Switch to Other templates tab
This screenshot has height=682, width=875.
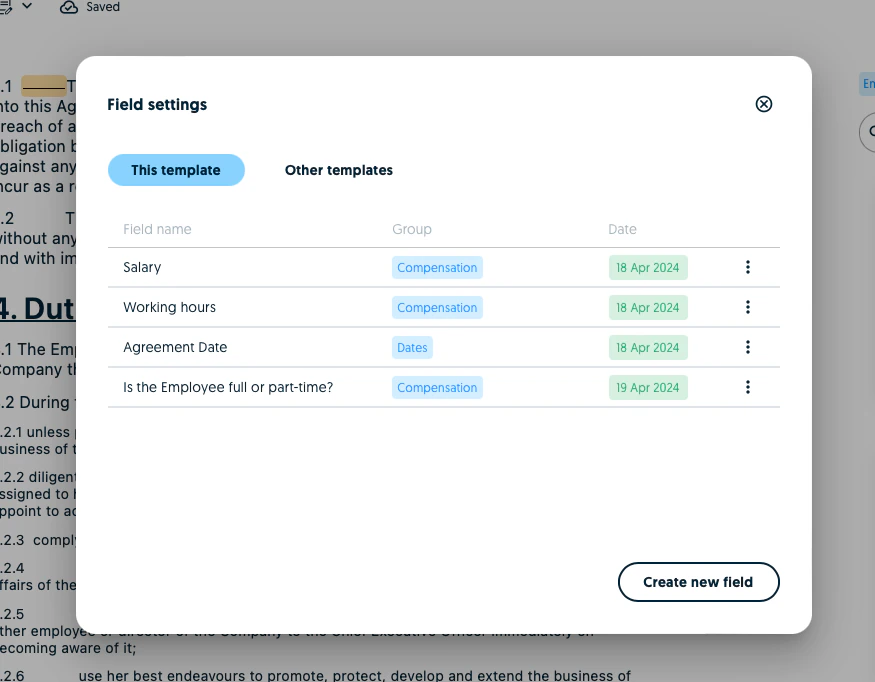coord(339,170)
